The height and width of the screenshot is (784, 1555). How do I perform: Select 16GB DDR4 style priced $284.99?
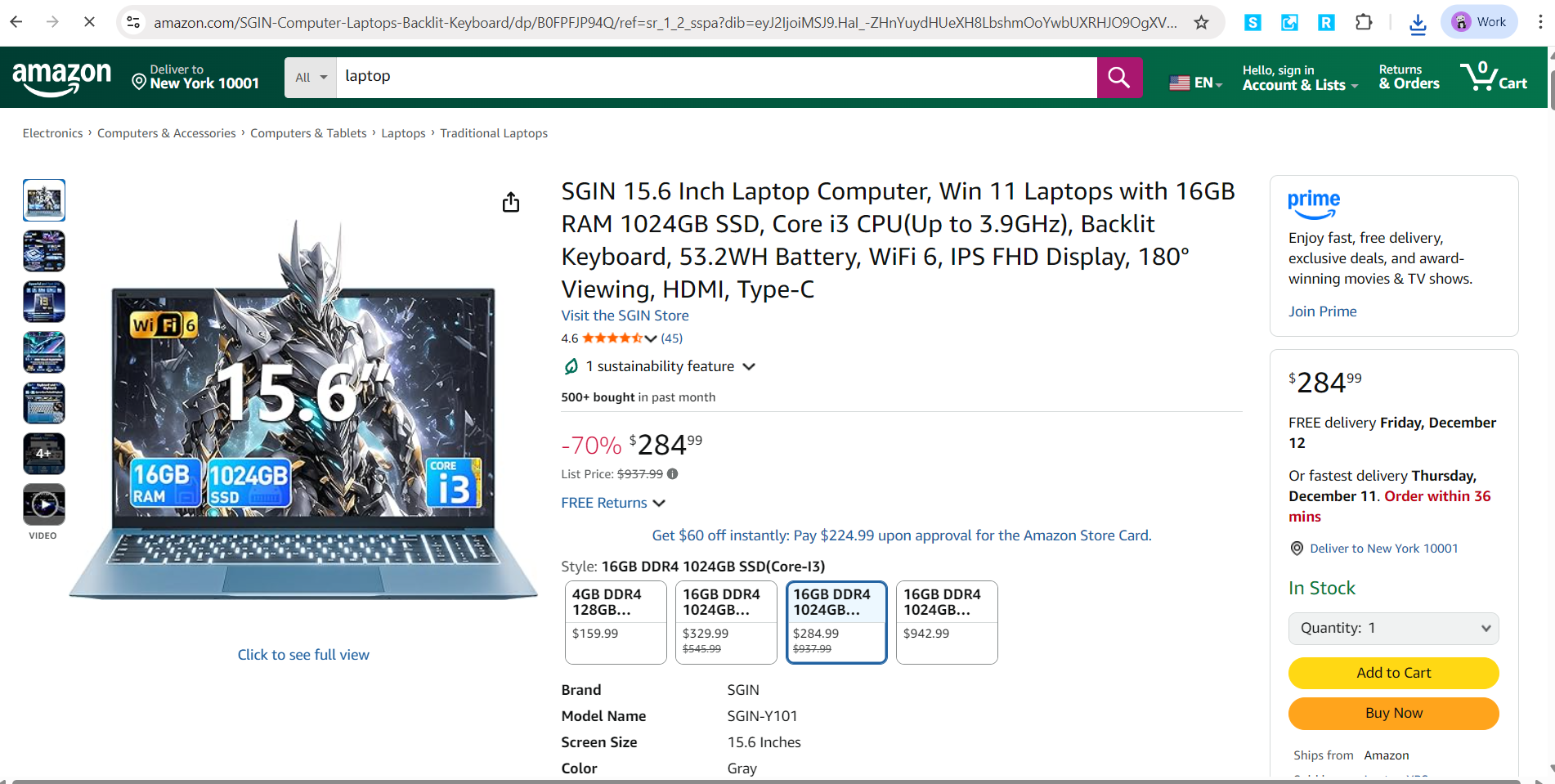point(836,622)
